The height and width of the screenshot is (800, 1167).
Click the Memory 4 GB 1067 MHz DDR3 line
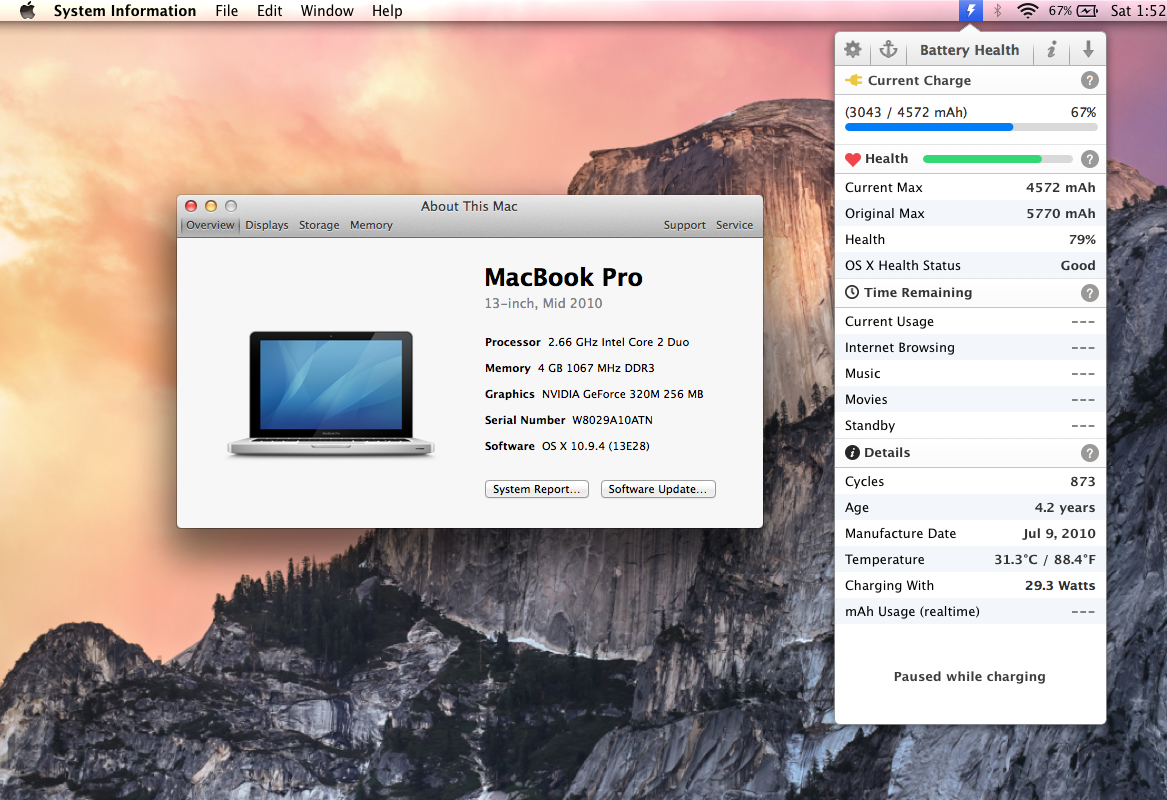569,368
